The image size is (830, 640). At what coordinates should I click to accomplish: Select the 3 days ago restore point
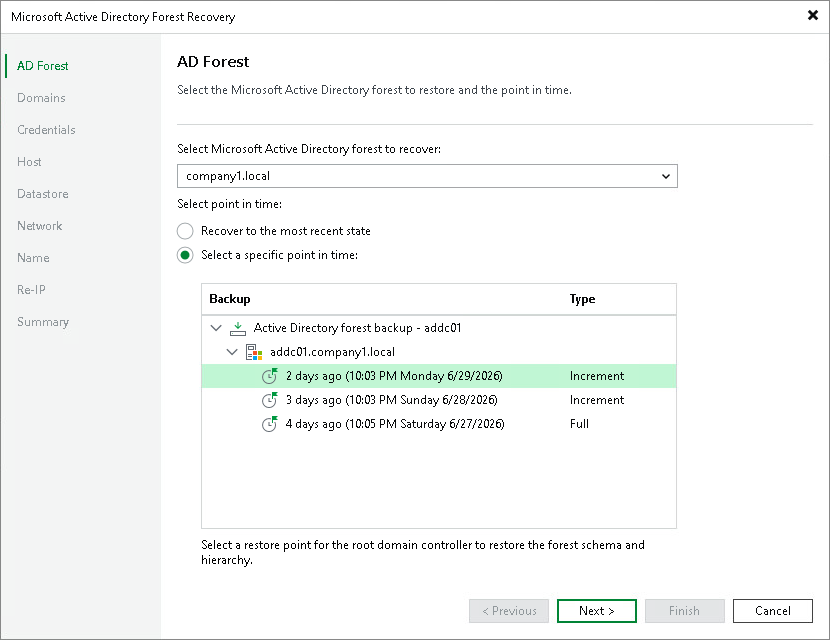(x=439, y=400)
